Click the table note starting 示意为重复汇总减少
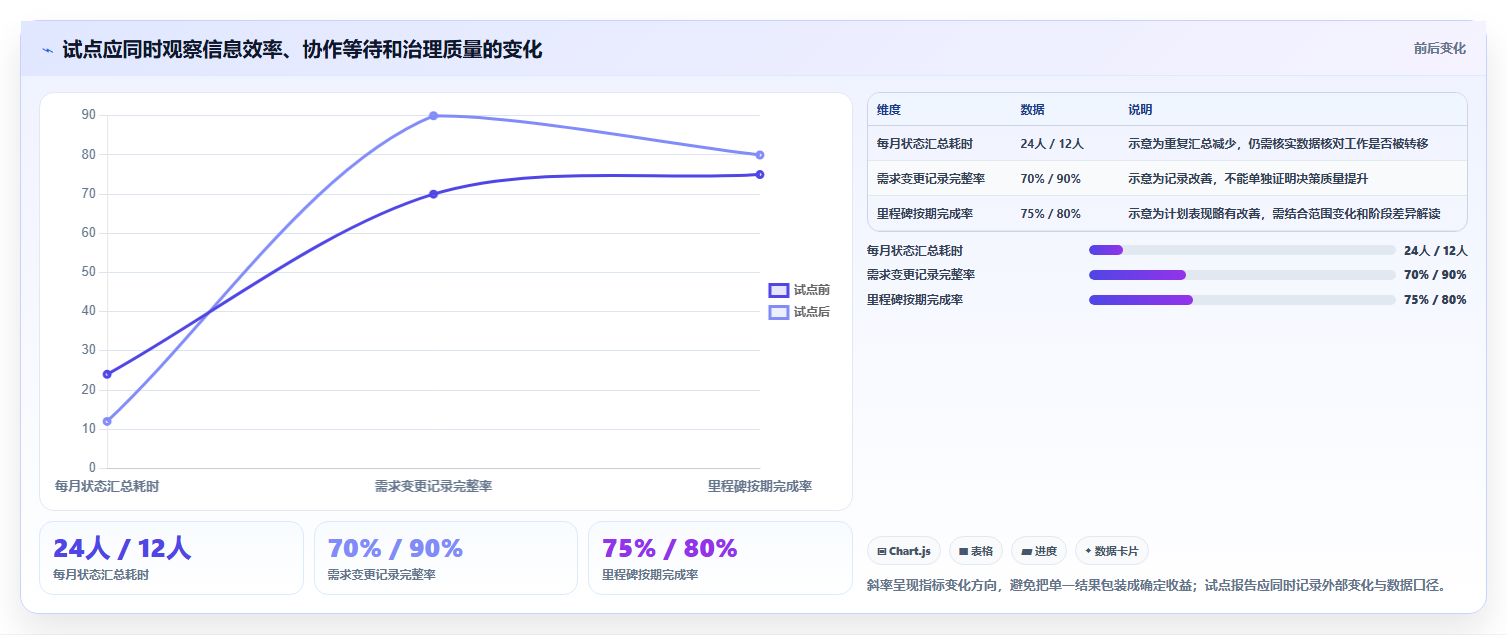The width and height of the screenshot is (1507, 635). click(1278, 144)
